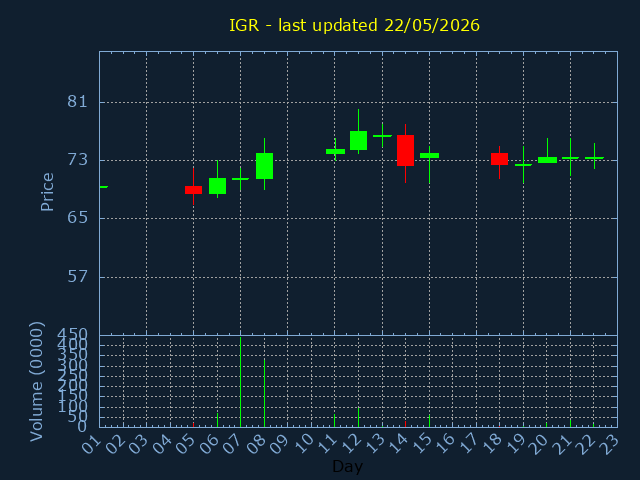
Task: Click day tick label 01
Action: coord(91,444)
